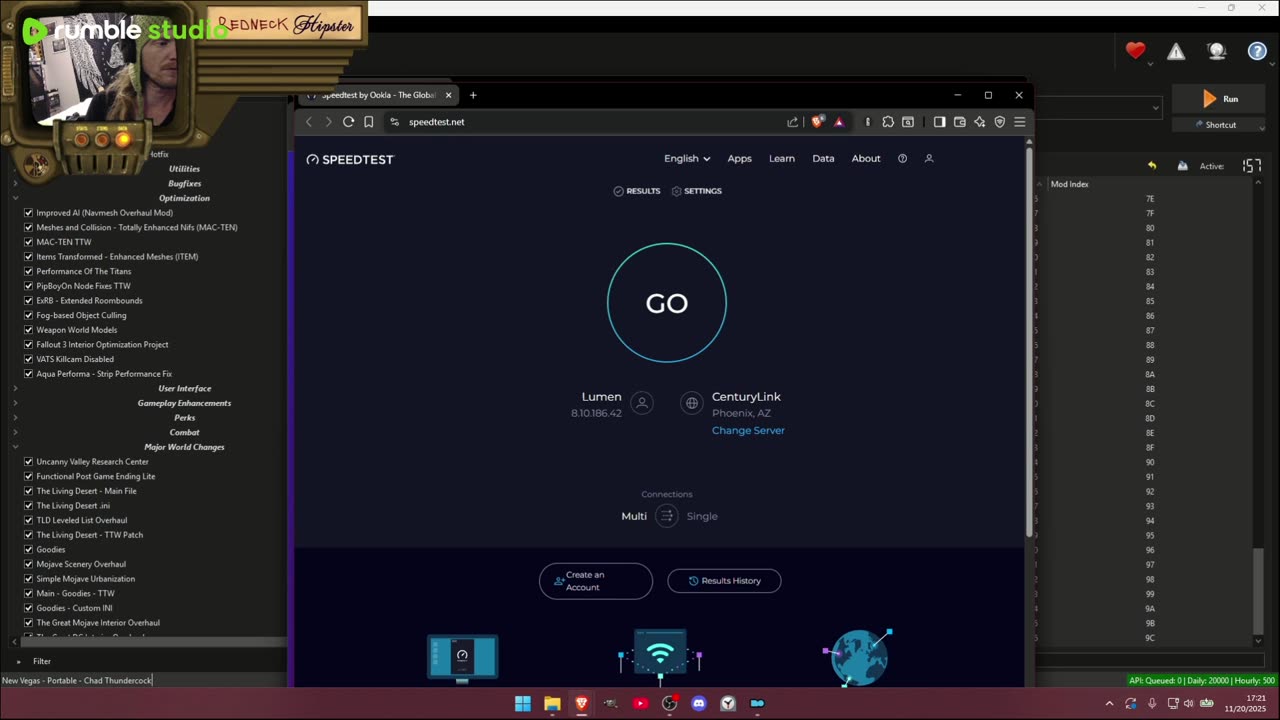Open Brave Wallet icon
Viewport: 1280px width, 720px height.
pyautogui.click(x=959, y=122)
